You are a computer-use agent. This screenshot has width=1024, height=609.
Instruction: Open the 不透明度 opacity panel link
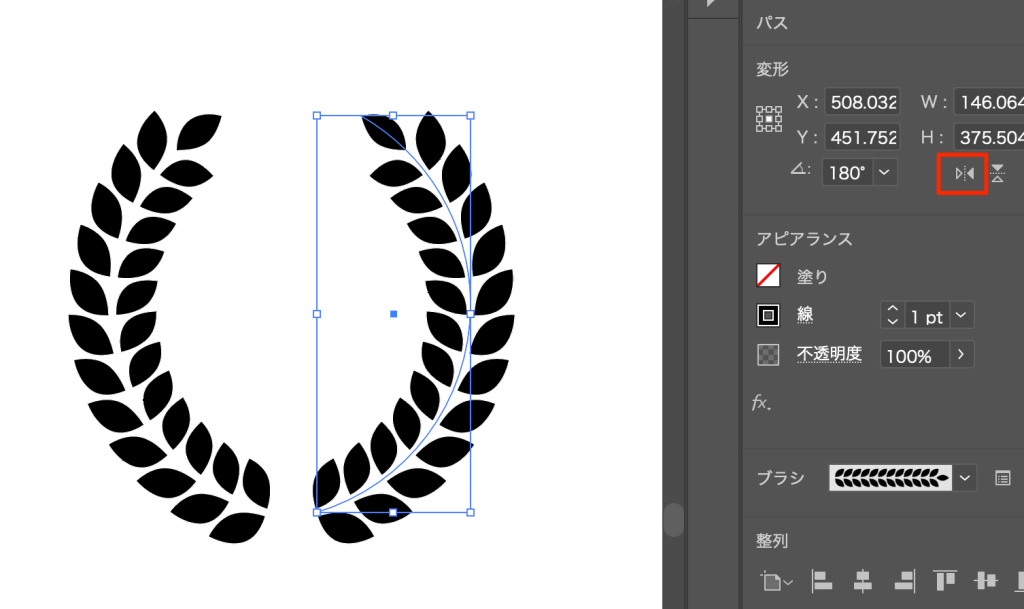pos(829,354)
